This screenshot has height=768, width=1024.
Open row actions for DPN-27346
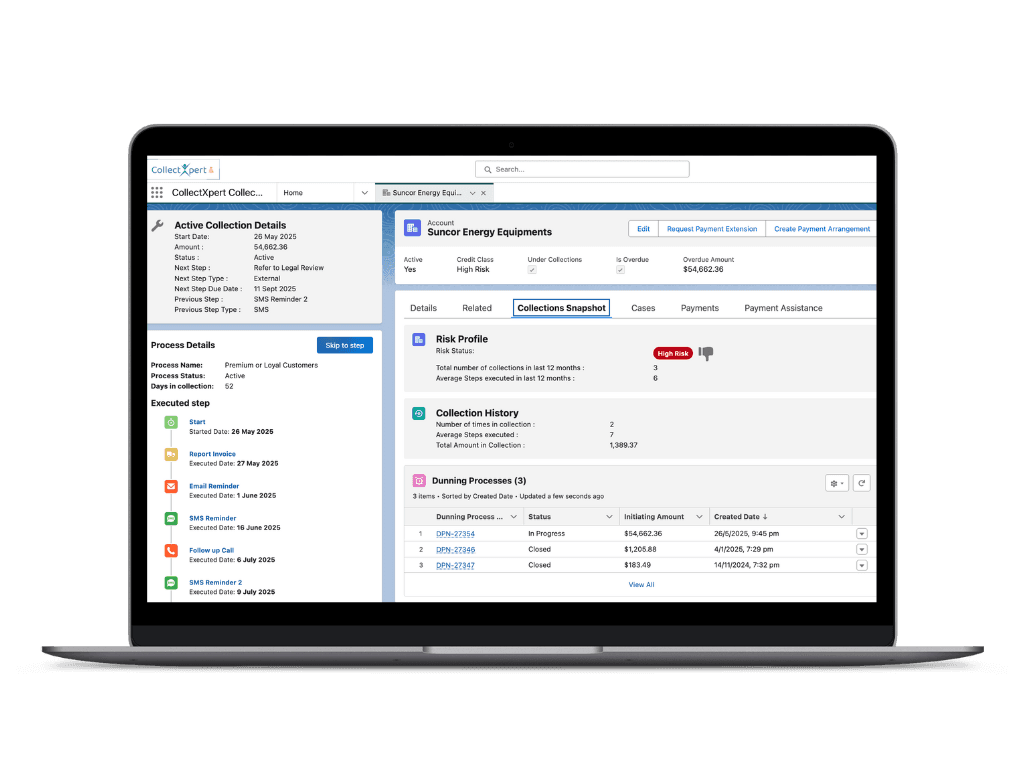tap(861, 549)
